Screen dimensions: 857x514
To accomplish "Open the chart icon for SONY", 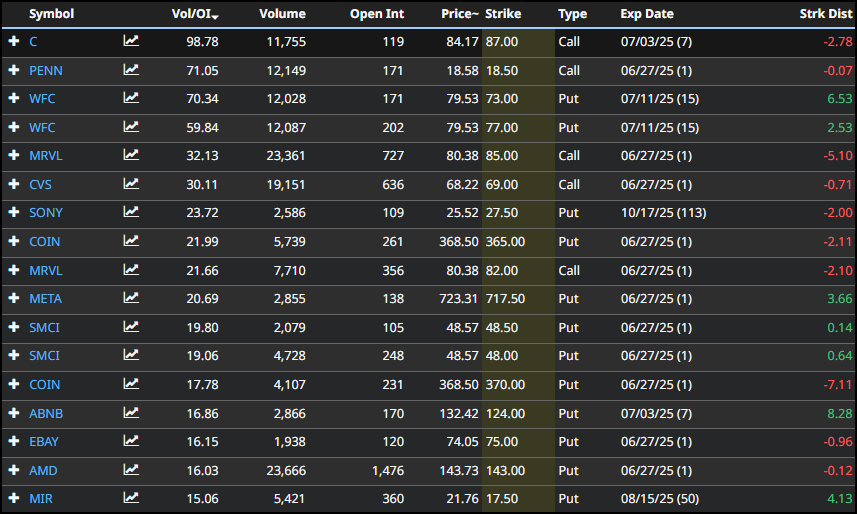I will click(131, 212).
